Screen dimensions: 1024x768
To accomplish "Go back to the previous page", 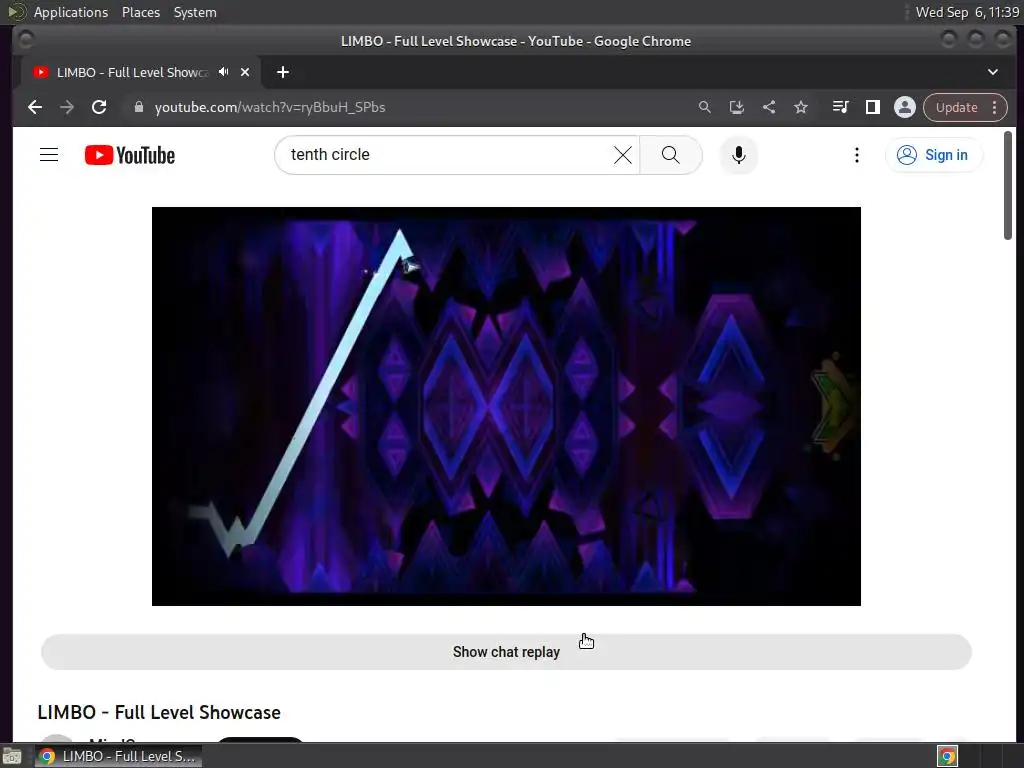I will (x=35, y=107).
